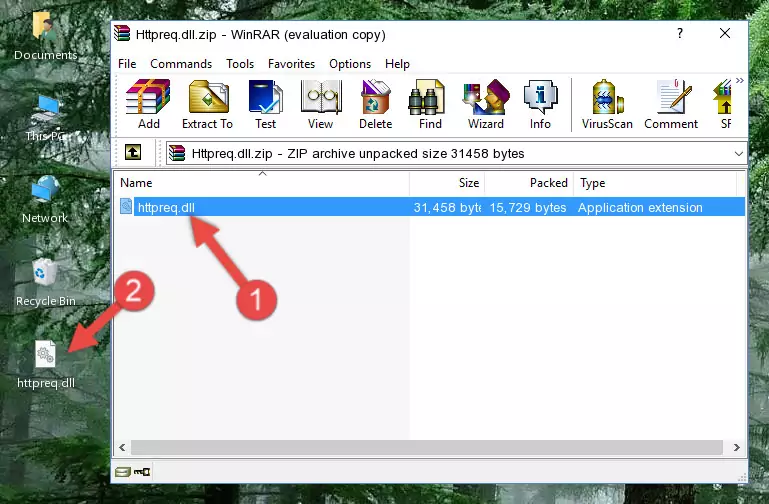Select the httpreq.dll desktop icon
Image resolution: width=769 pixels, height=504 pixels.
(x=46, y=365)
